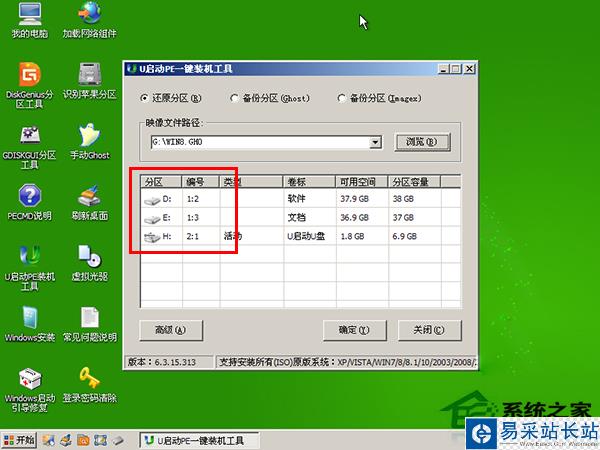Select the 备份分区(Imagex) radio option
Viewport: 600px width, 450px height.
379,98
